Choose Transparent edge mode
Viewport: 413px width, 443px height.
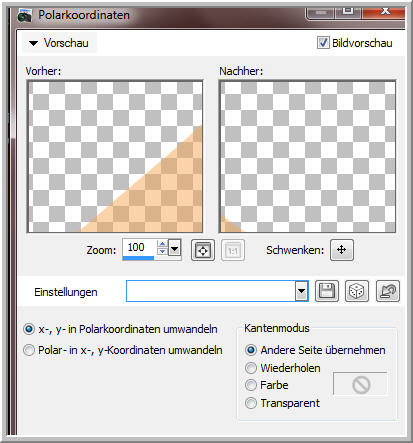coord(251,403)
